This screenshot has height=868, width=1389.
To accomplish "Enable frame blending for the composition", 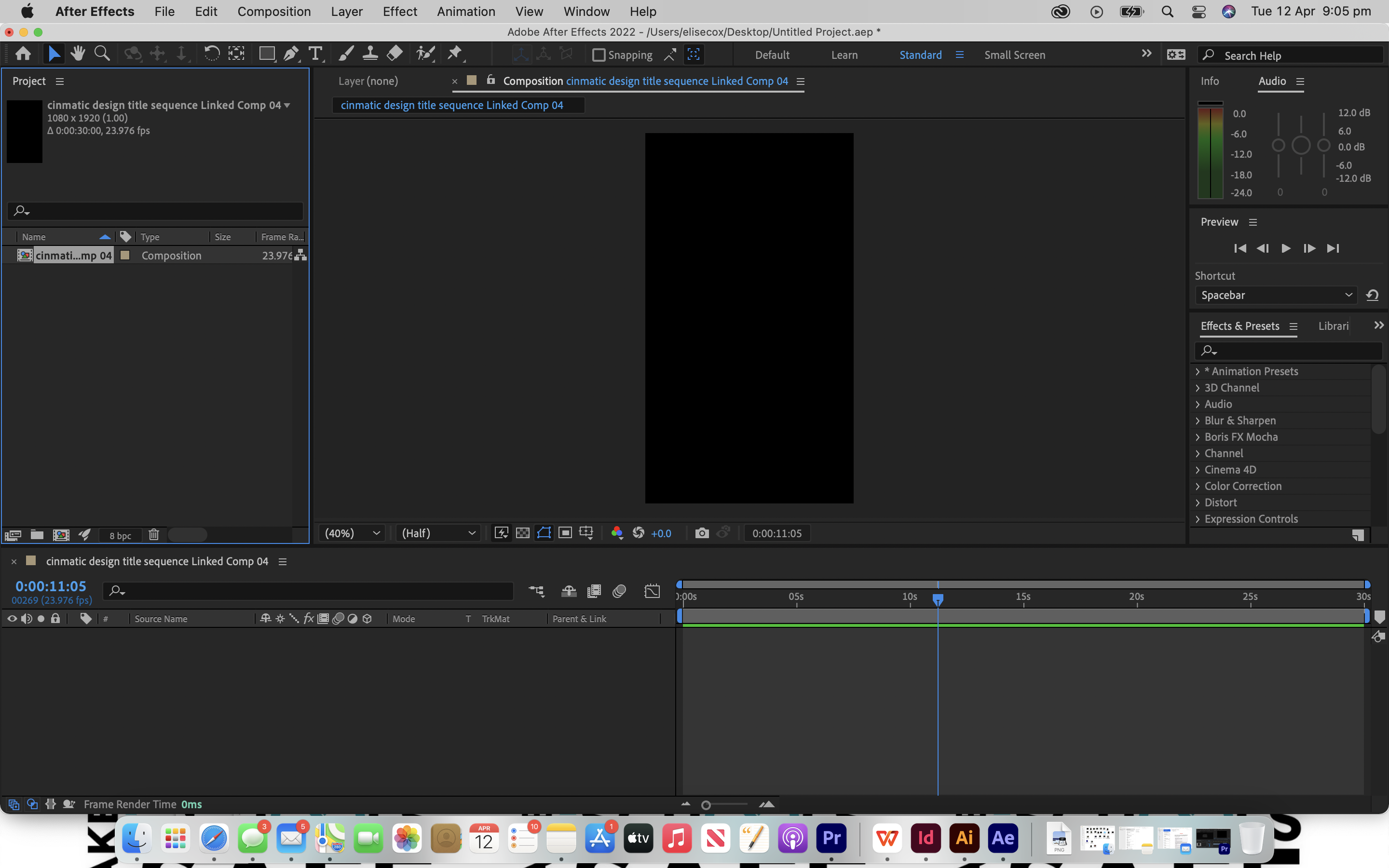I will (x=594, y=591).
